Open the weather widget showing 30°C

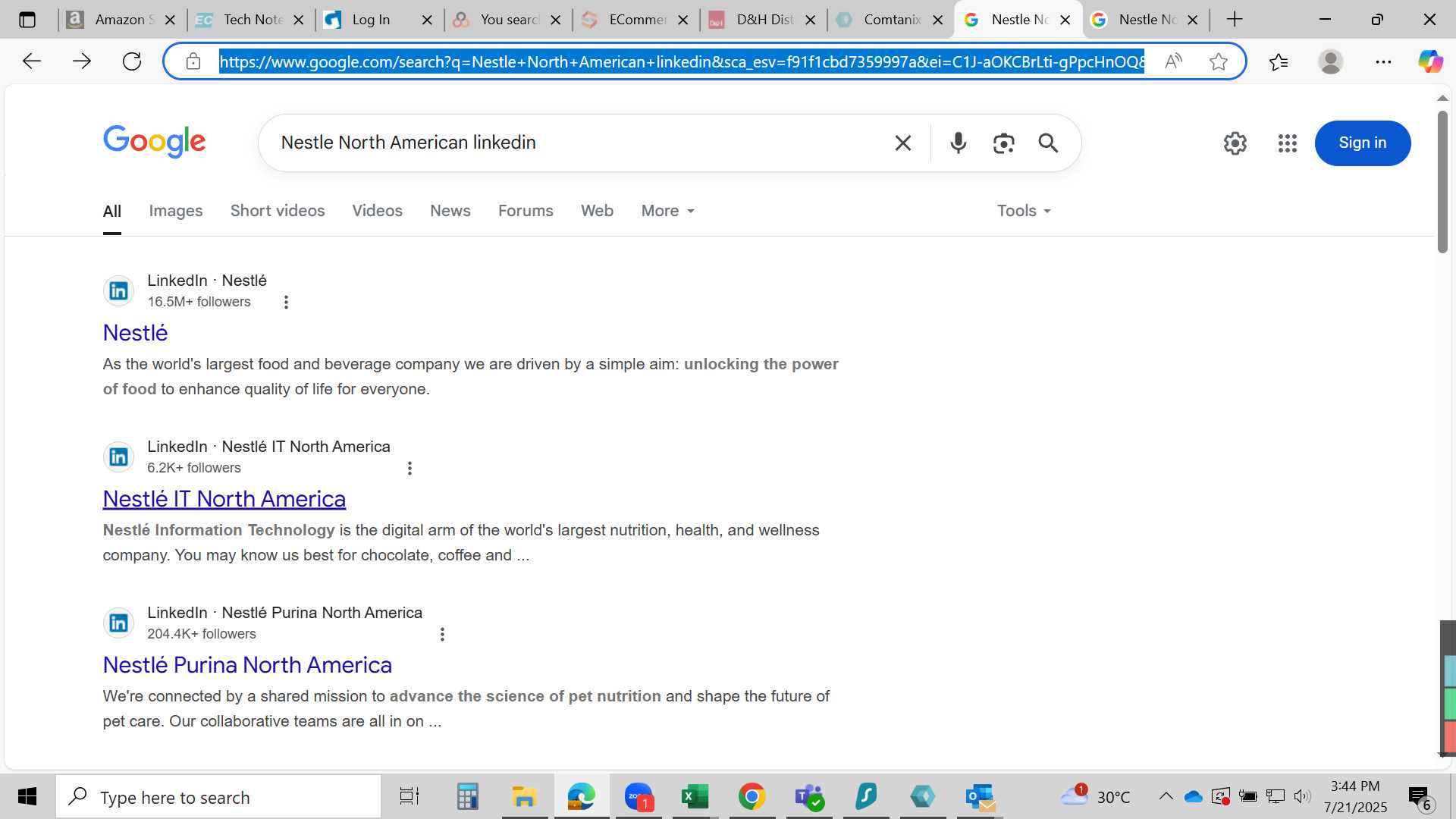pos(1095,796)
